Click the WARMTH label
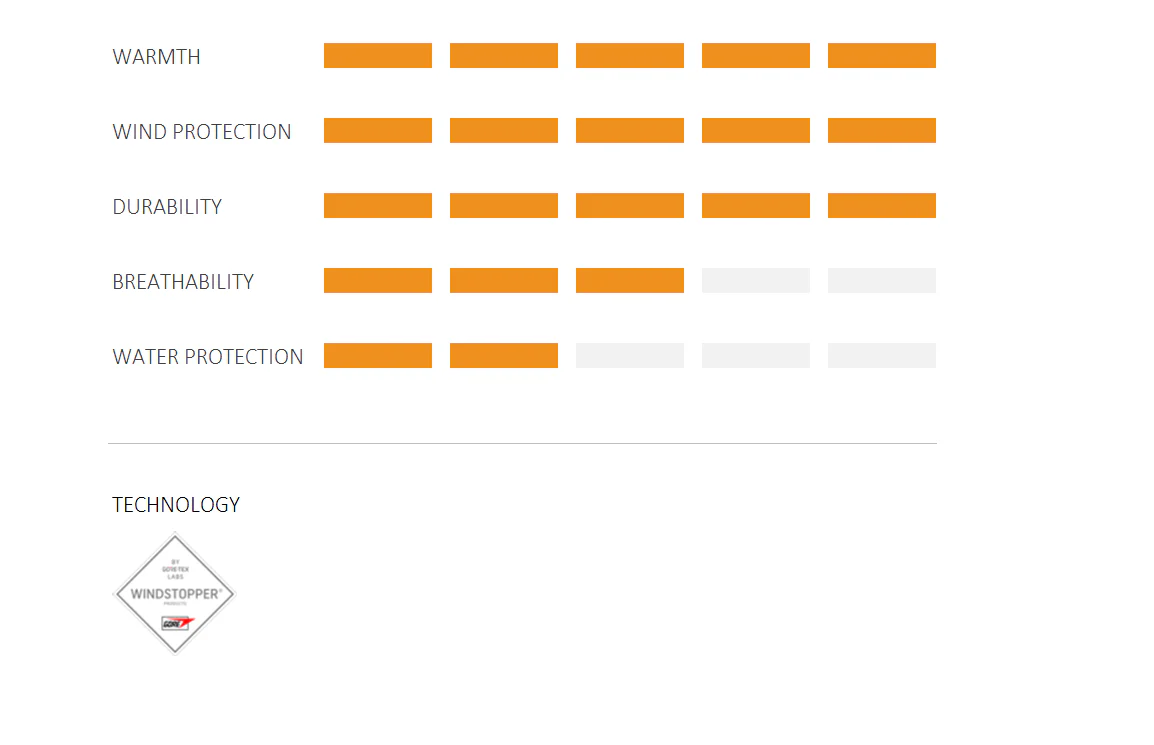The width and height of the screenshot is (1154, 745). (x=156, y=57)
